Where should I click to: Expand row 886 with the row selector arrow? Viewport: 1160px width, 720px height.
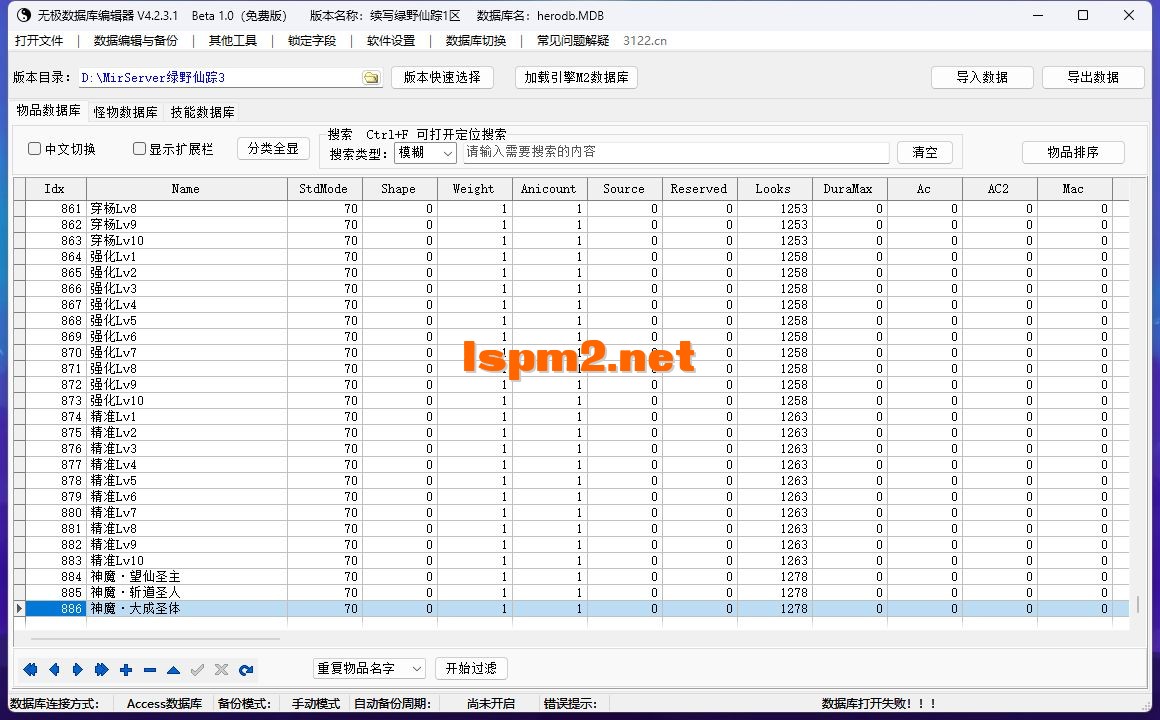[x=19, y=608]
